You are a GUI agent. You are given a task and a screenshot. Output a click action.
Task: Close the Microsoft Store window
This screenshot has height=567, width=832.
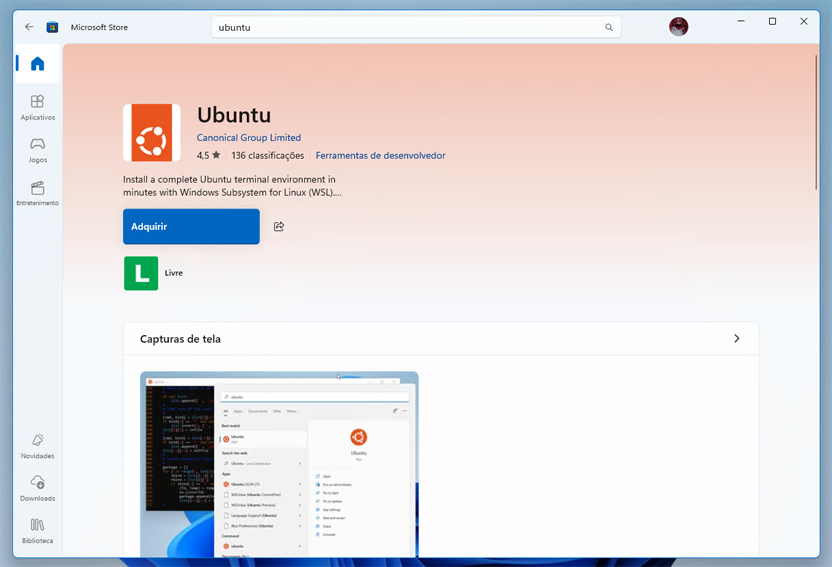tap(803, 21)
